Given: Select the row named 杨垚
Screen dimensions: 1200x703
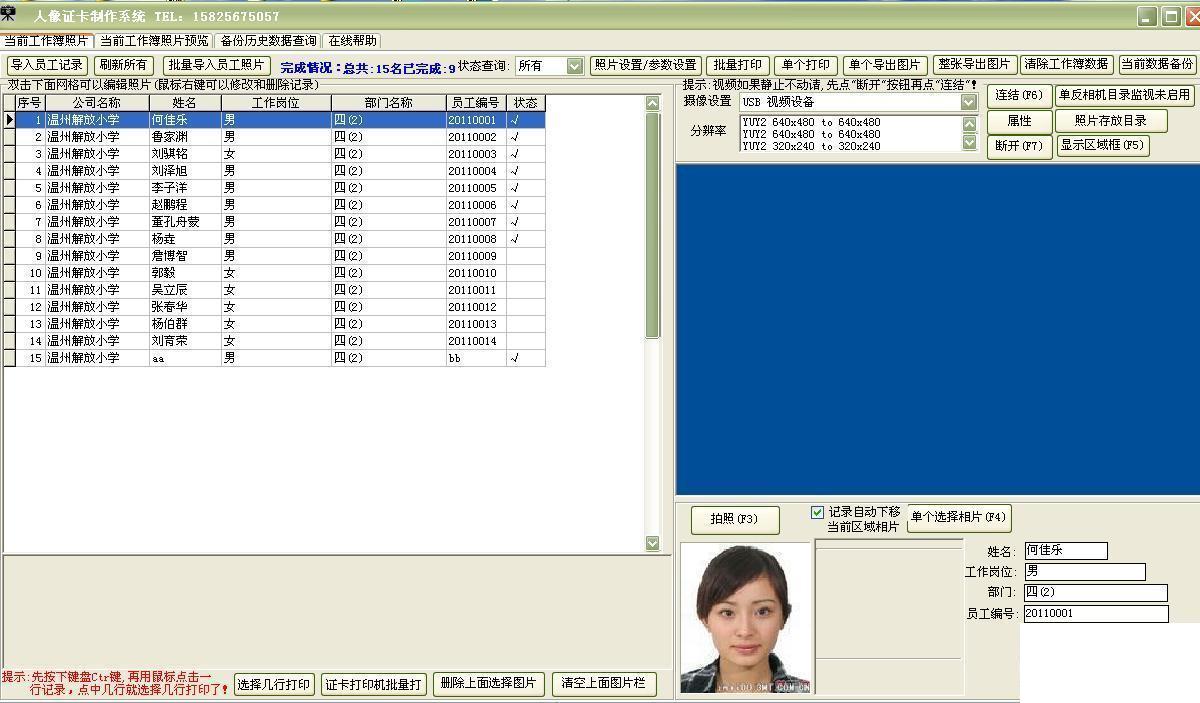Looking at the screenshot, I should click(x=275, y=239).
